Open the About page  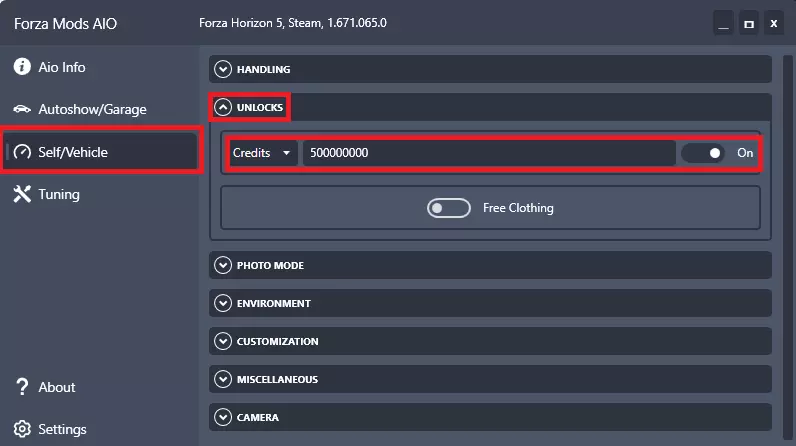click(x=100, y=387)
